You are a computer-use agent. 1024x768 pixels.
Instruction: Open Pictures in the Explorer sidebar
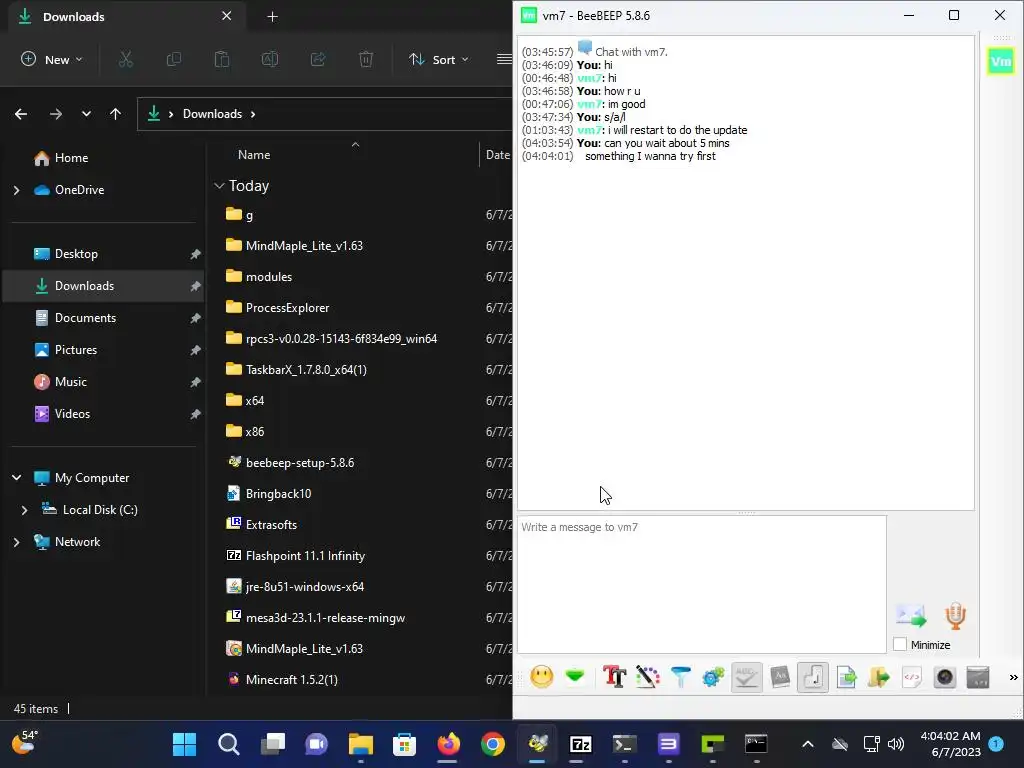pyautogui.click(x=66, y=350)
